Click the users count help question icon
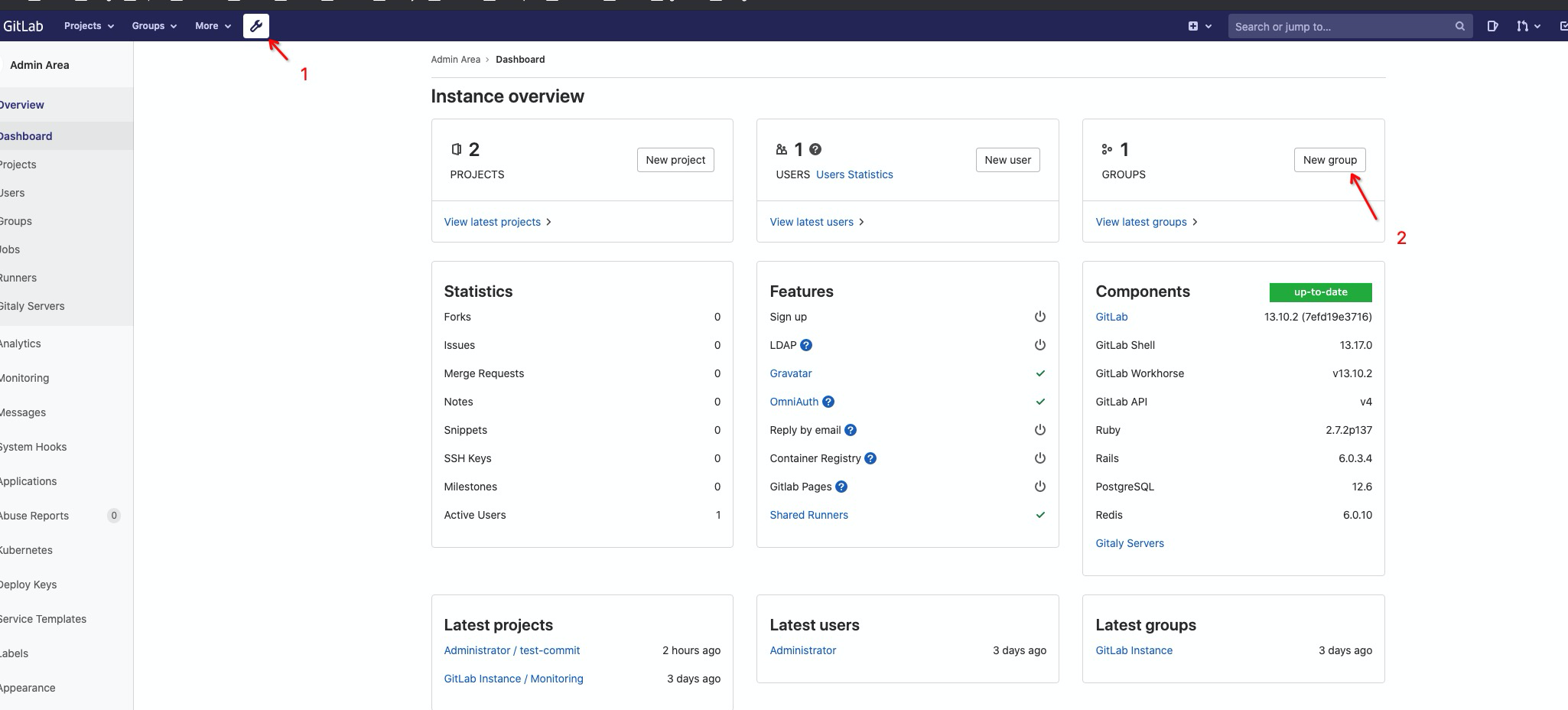This screenshot has width=1568, height=710. (815, 149)
